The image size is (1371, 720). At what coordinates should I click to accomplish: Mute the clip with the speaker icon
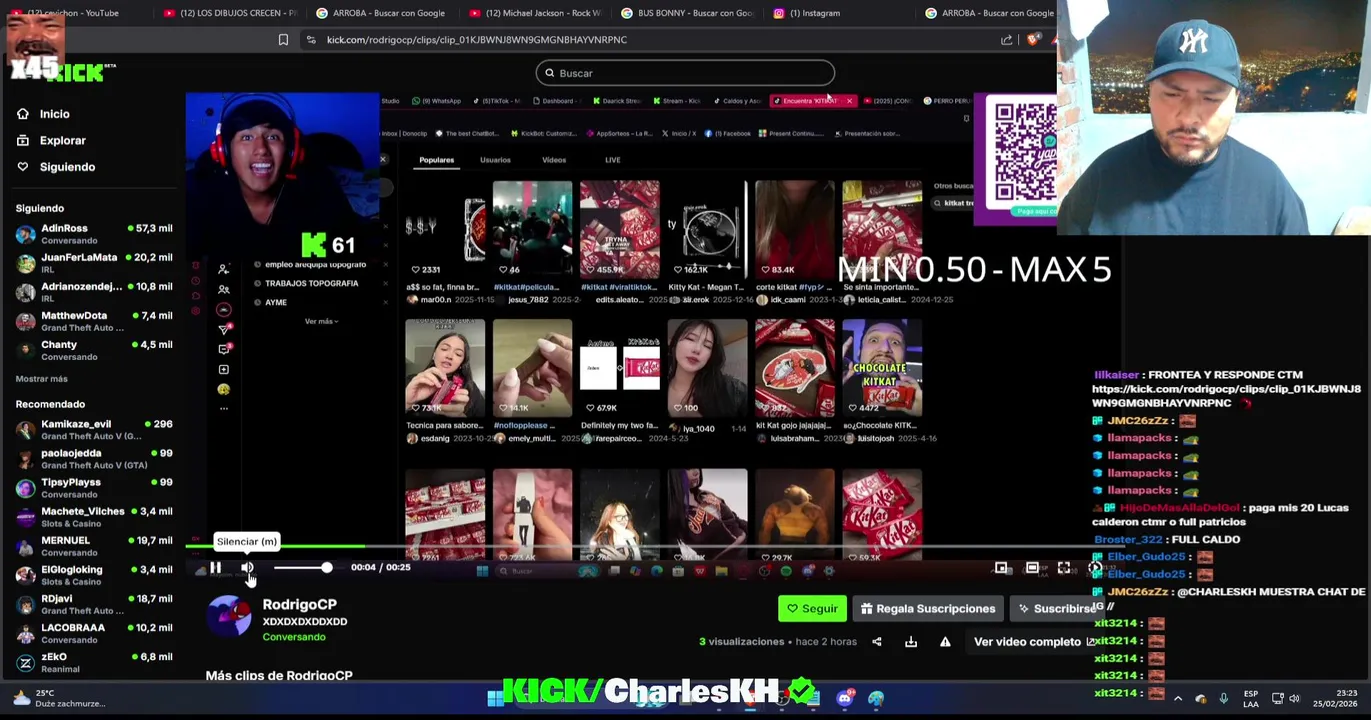(x=247, y=568)
